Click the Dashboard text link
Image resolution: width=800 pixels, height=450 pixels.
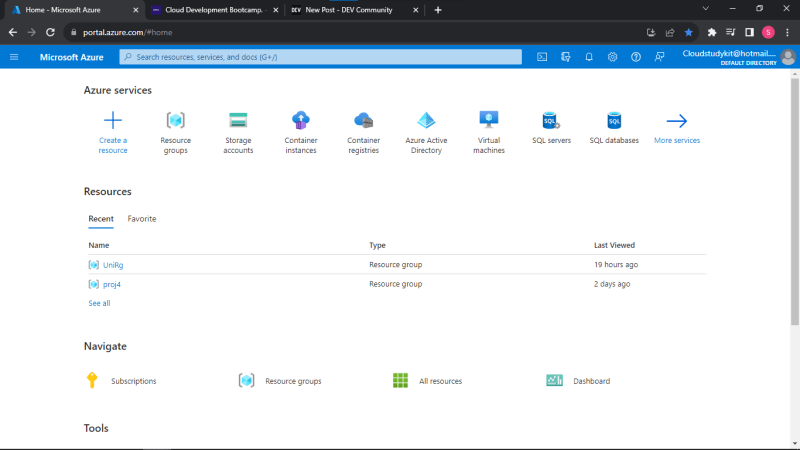pyautogui.click(x=591, y=381)
